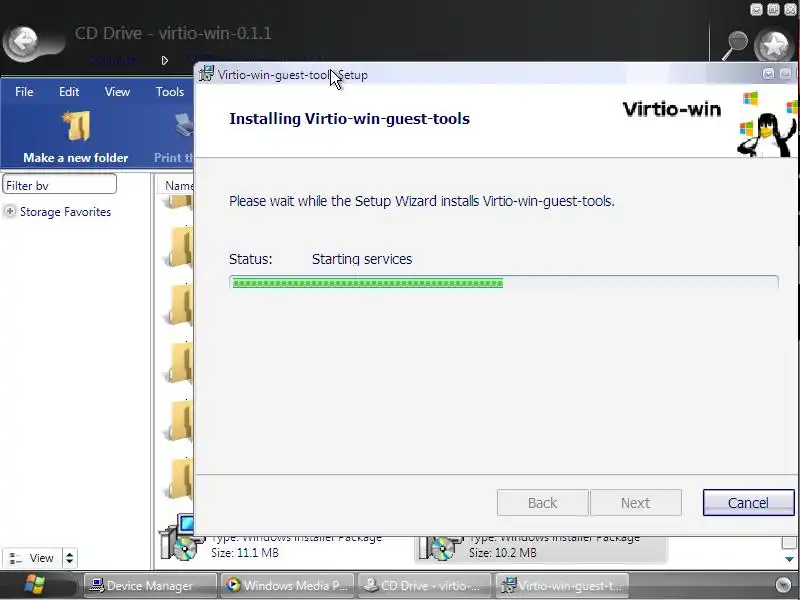The height and width of the screenshot is (600, 800).
Task: Switch to Virtio-win-guest-tools taskbar item
Action: 562,586
